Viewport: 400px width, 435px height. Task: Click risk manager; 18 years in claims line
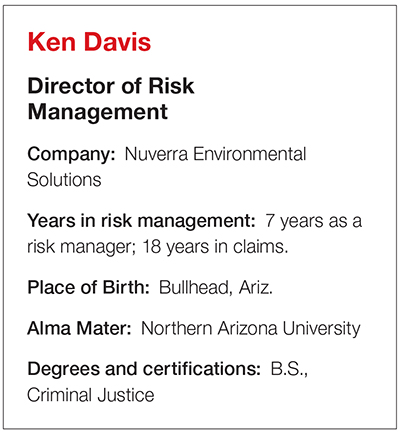pyautogui.click(x=158, y=247)
